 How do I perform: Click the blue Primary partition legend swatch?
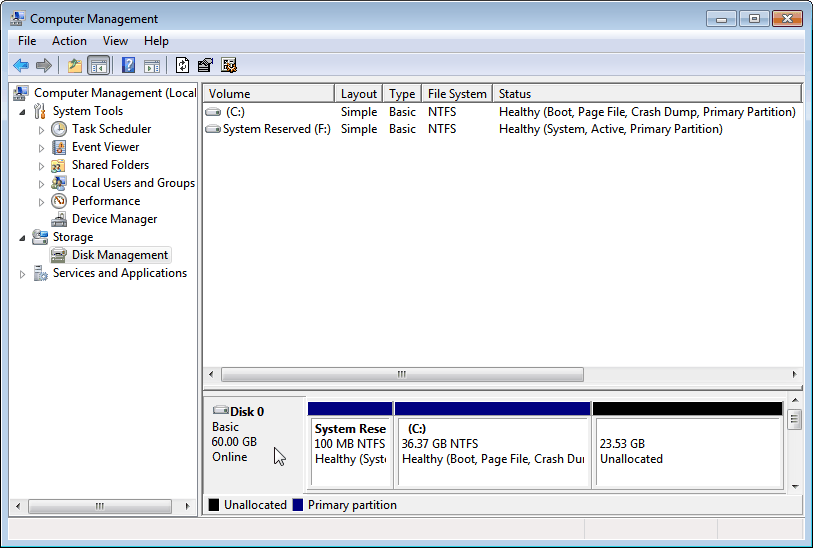pyautogui.click(x=298, y=505)
